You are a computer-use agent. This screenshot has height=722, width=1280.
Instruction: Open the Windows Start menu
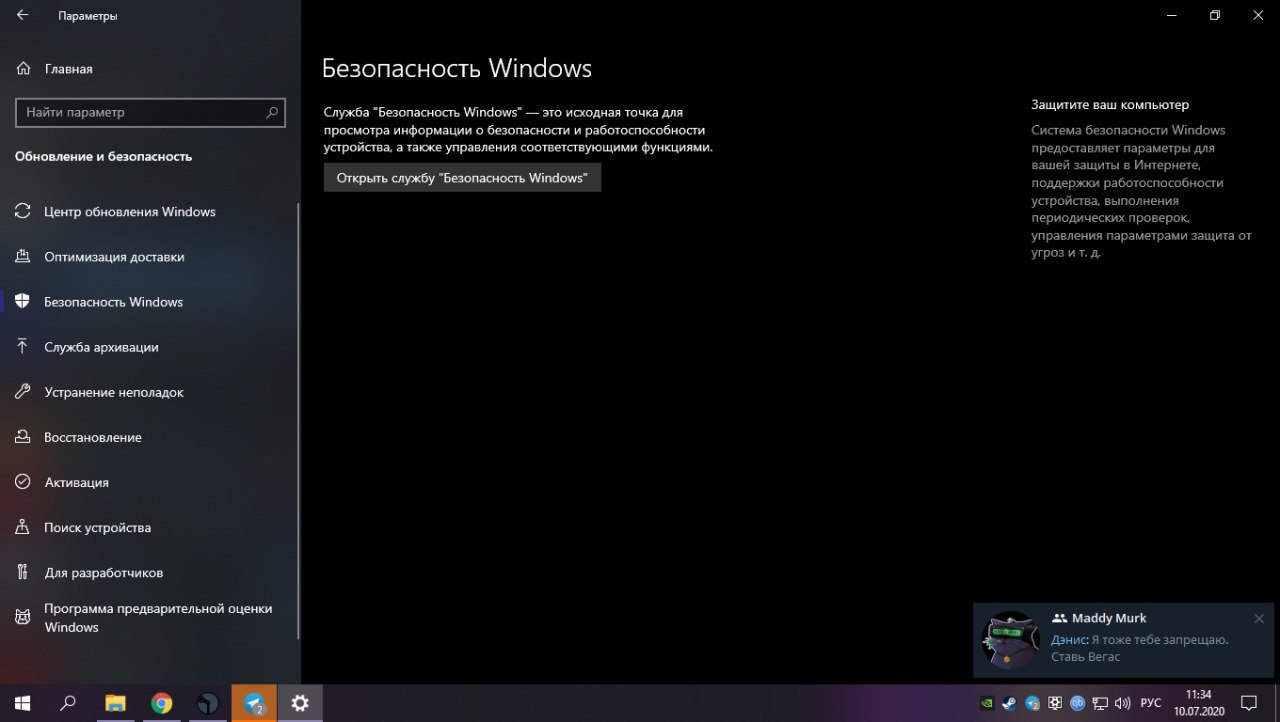tap(21, 703)
